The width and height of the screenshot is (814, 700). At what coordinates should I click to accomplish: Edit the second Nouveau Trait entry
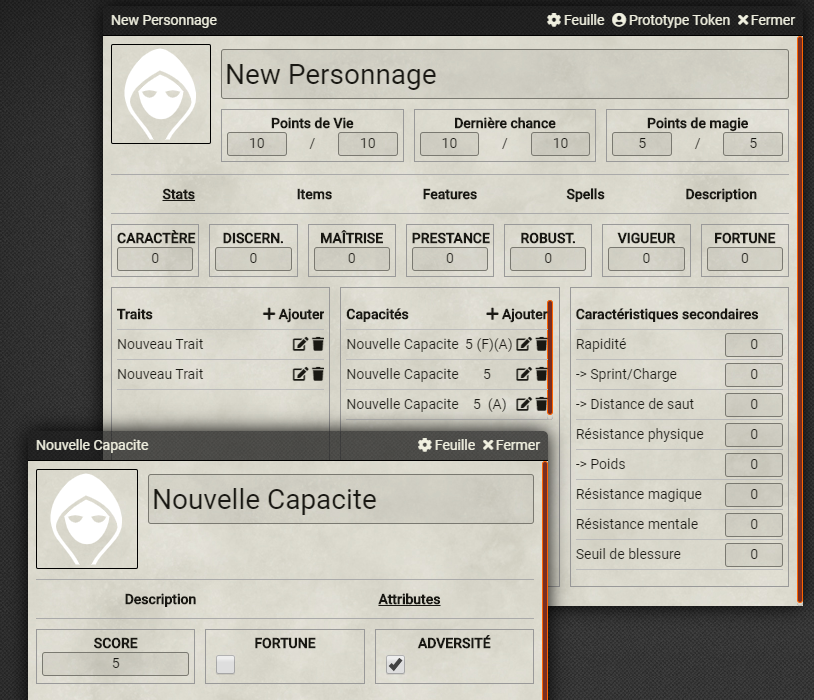pos(299,374)
